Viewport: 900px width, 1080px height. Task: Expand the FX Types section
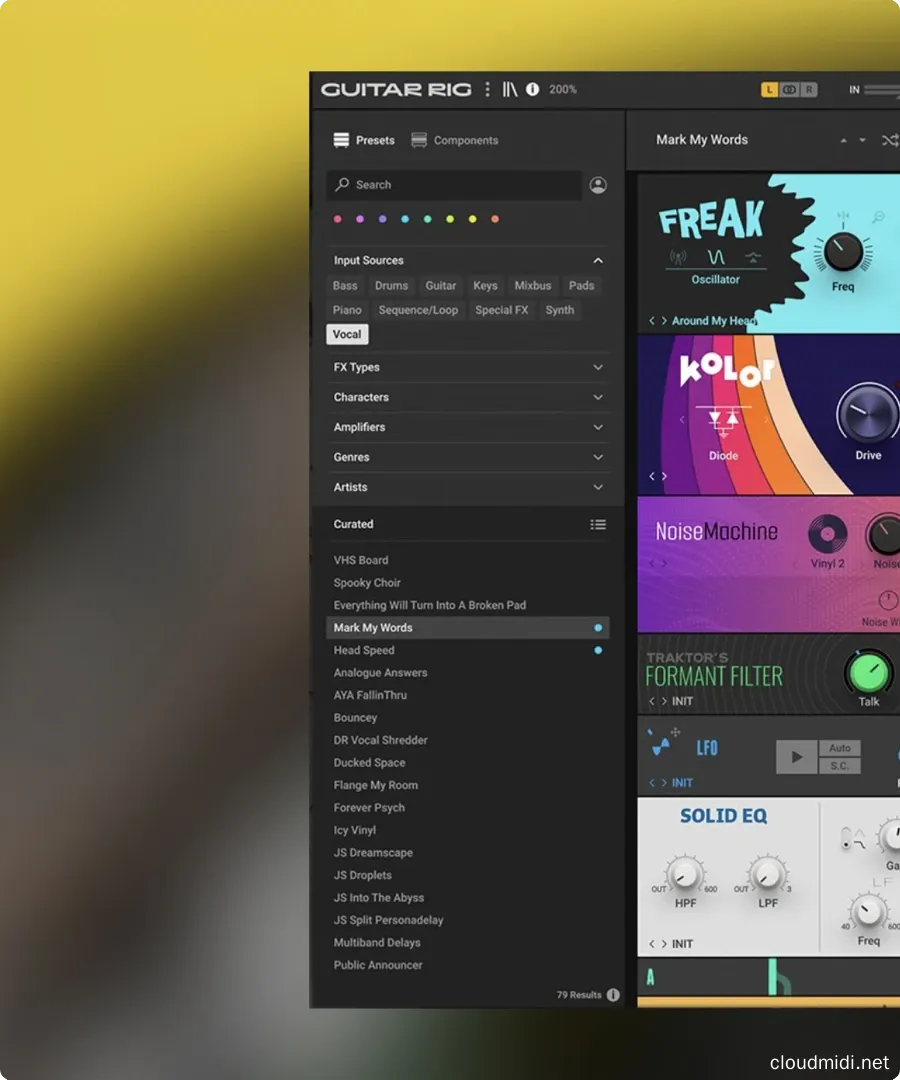point(597,367)
